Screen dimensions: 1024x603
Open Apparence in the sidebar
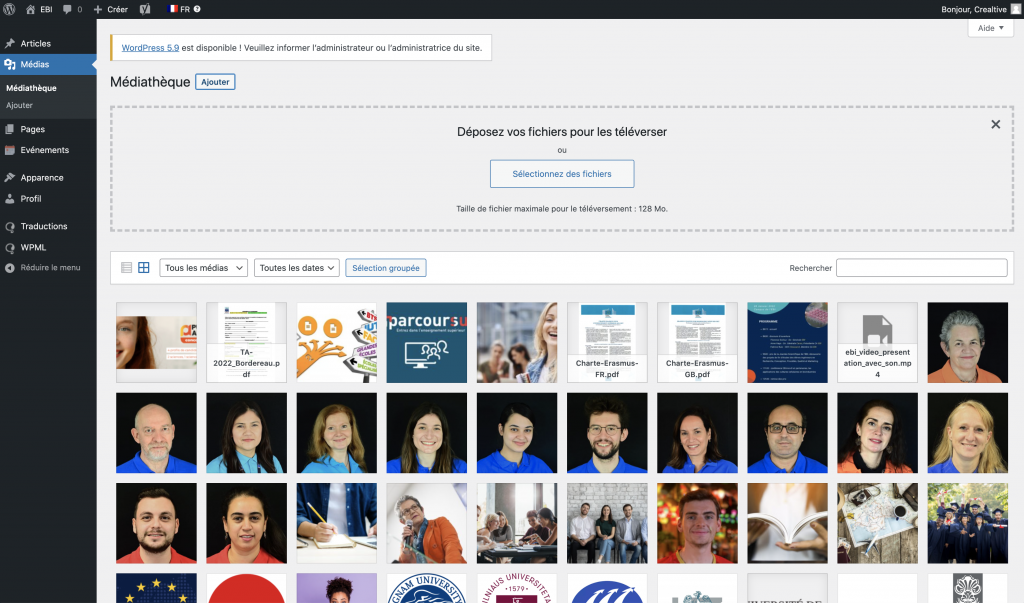[x=48, y=178]
